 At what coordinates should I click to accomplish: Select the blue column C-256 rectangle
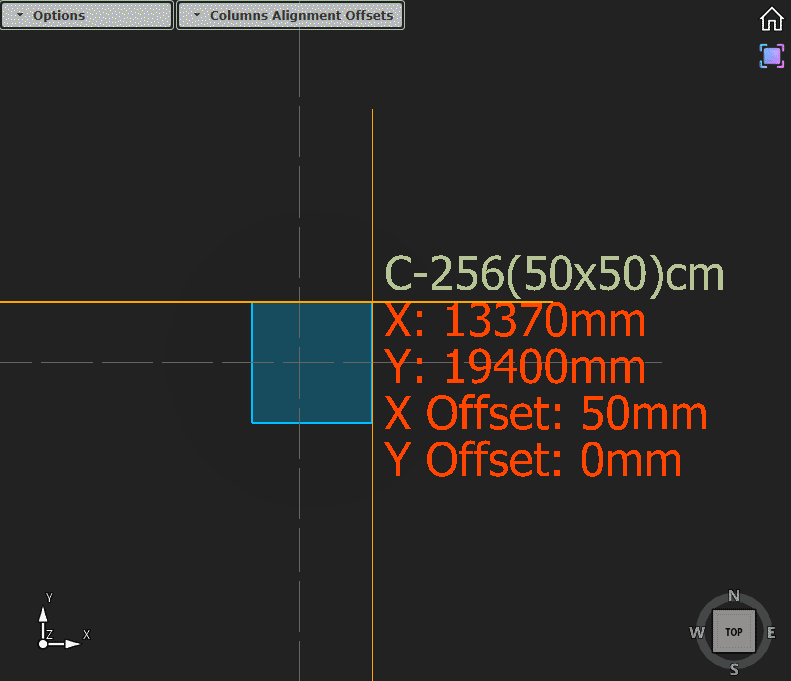coord(311,362)
